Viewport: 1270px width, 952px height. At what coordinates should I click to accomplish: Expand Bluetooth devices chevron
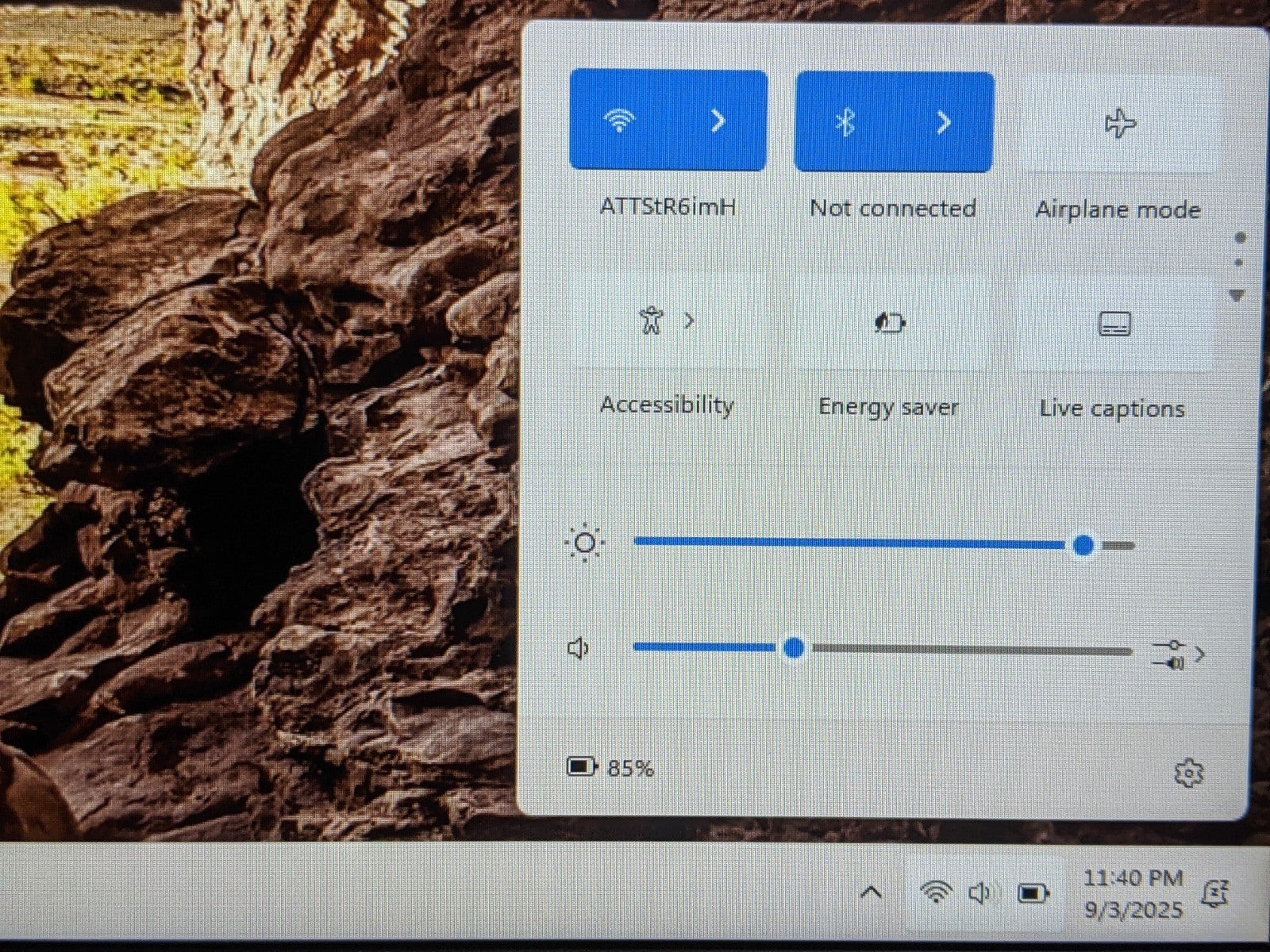[944, 122]
